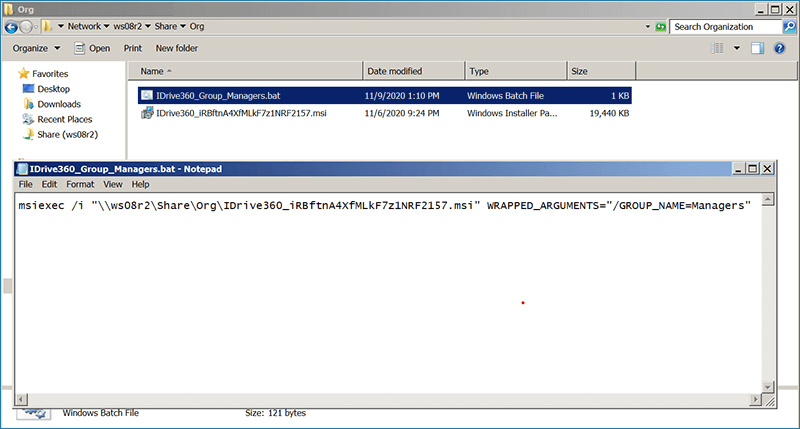Close the Notepad window
800x429 pixels.
[767, 168]
